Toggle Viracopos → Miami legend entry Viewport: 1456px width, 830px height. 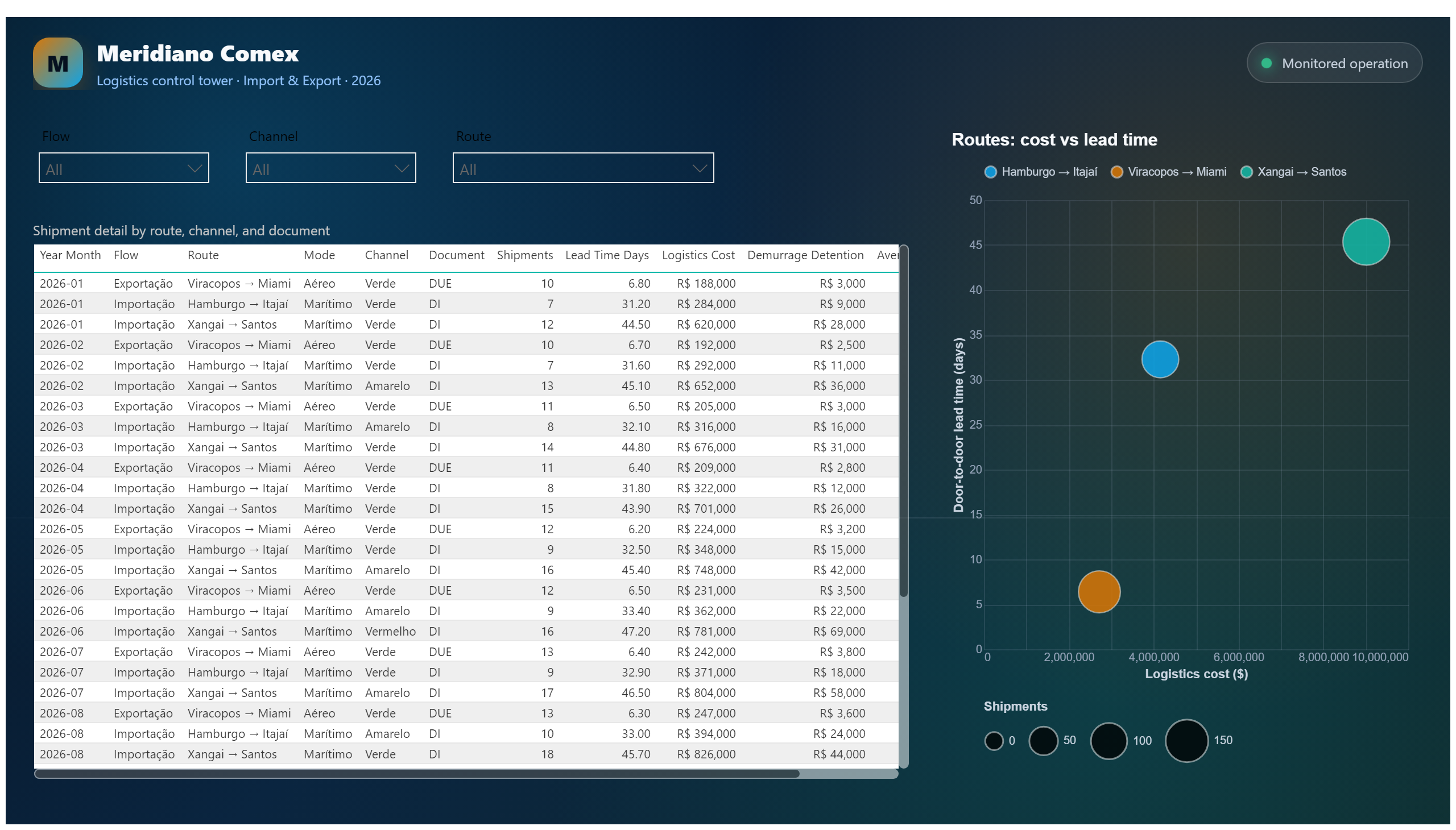(1168, 172)
